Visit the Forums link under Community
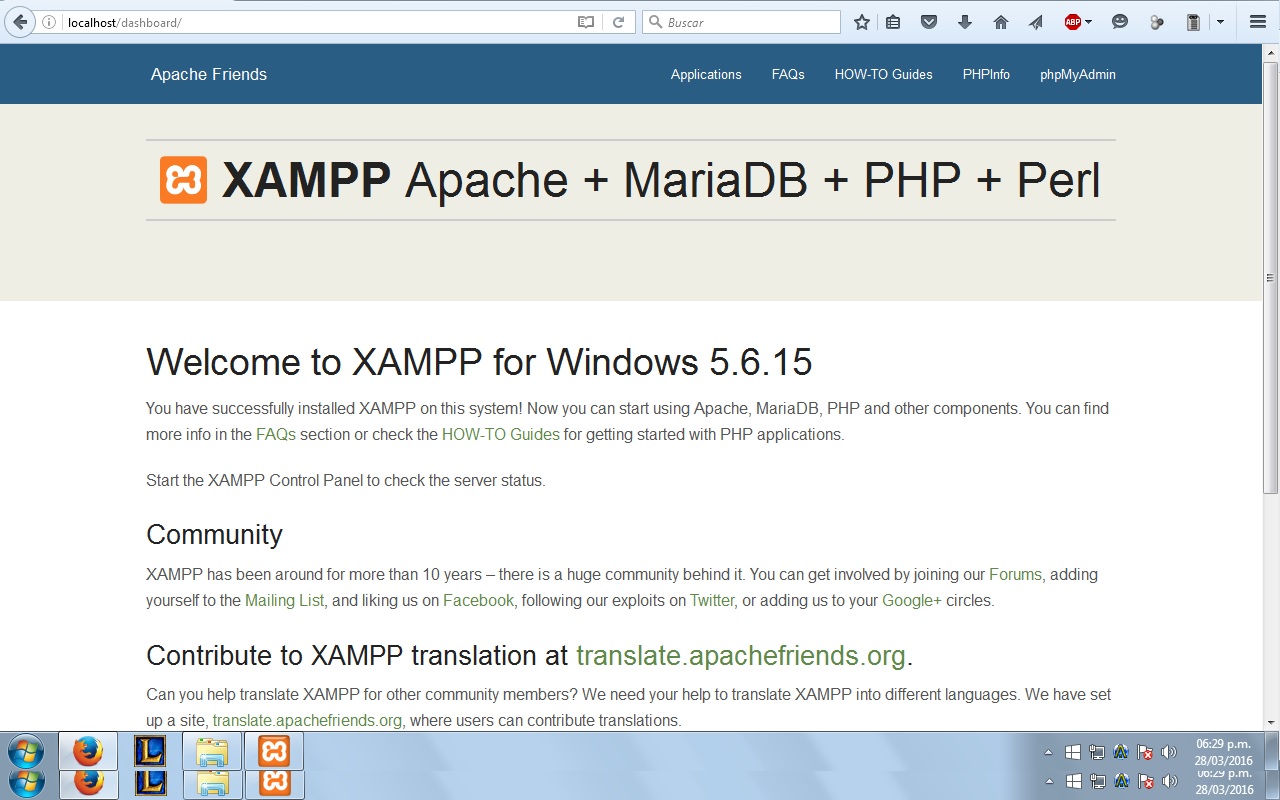This screenshot has width=1280, height=800. (1015, 574)
